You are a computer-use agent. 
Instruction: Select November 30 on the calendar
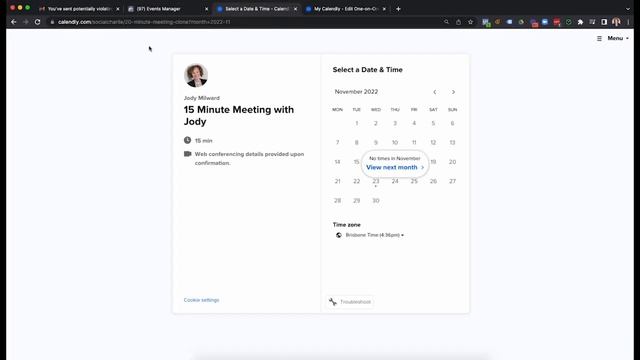click(376, 201)
